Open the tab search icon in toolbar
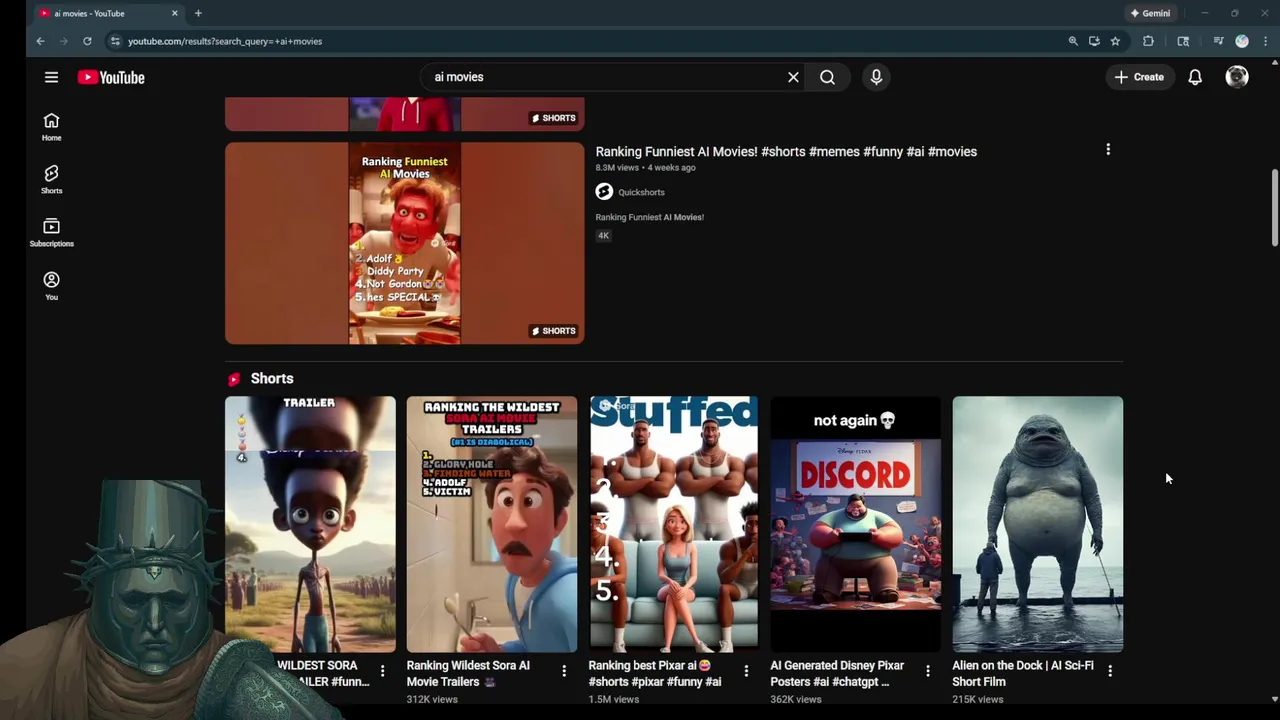The width and height of the screenshot is (1280, 720). (1183, 41)
